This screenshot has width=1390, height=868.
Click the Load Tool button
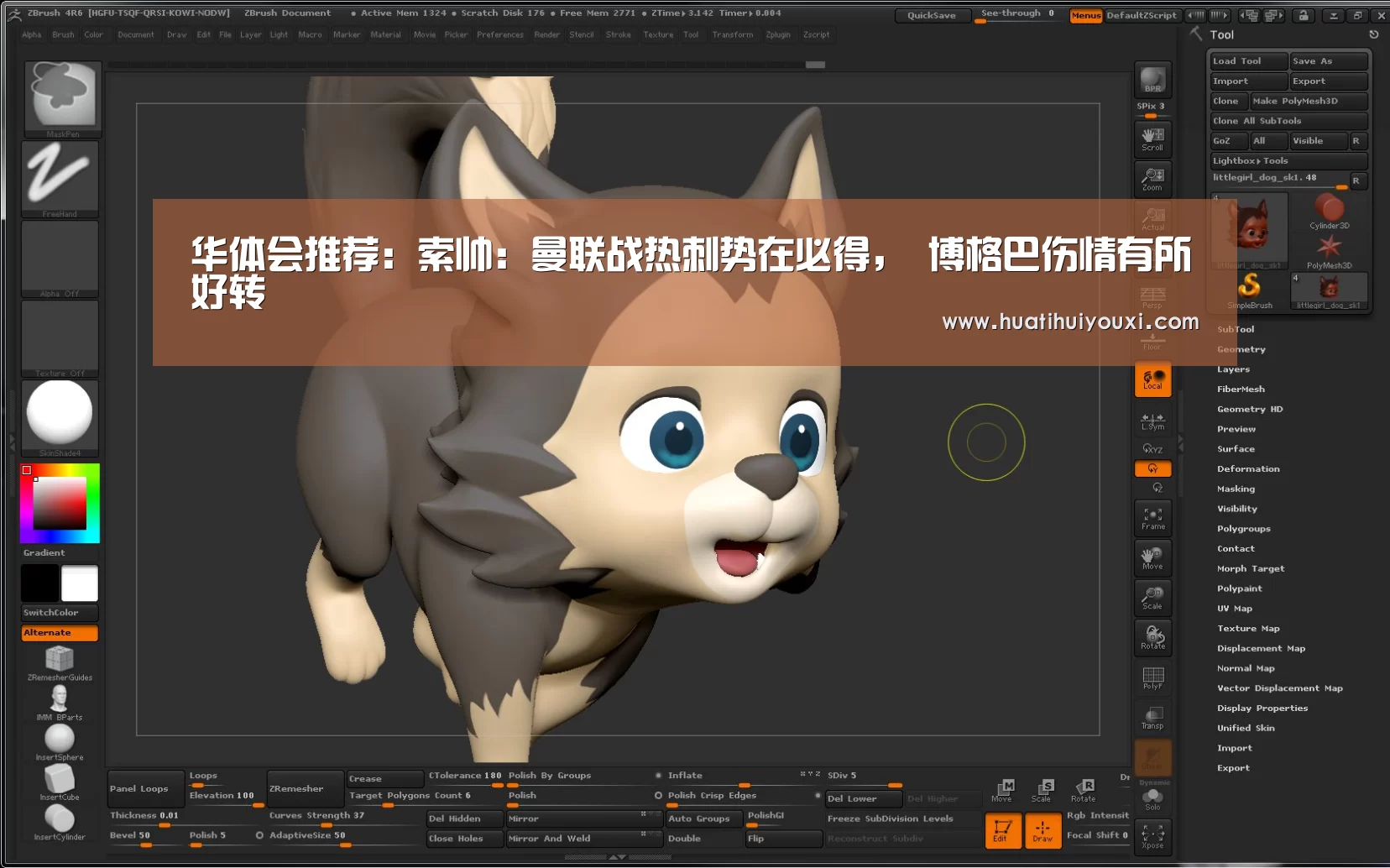point(1249,61)
